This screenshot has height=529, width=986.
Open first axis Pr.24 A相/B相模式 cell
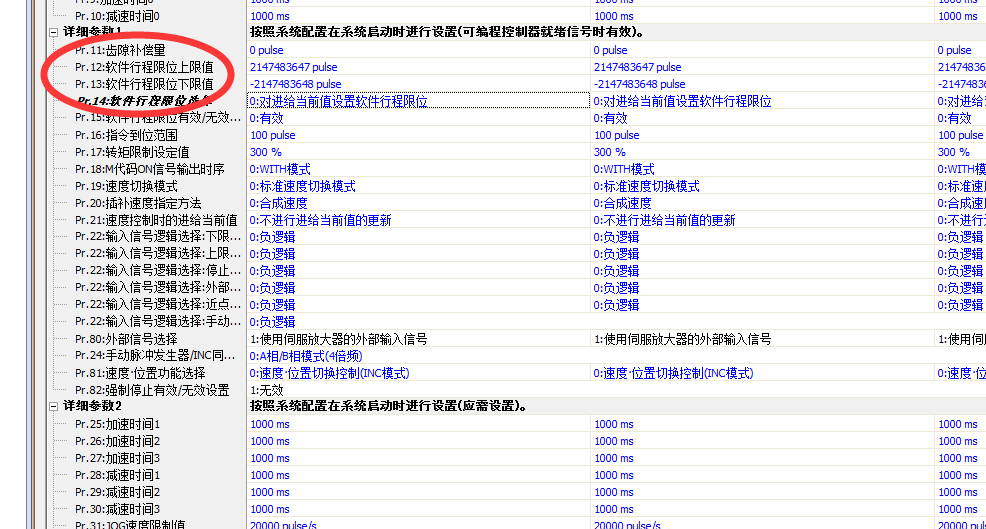pyautogui.click(x=305, y=356)
